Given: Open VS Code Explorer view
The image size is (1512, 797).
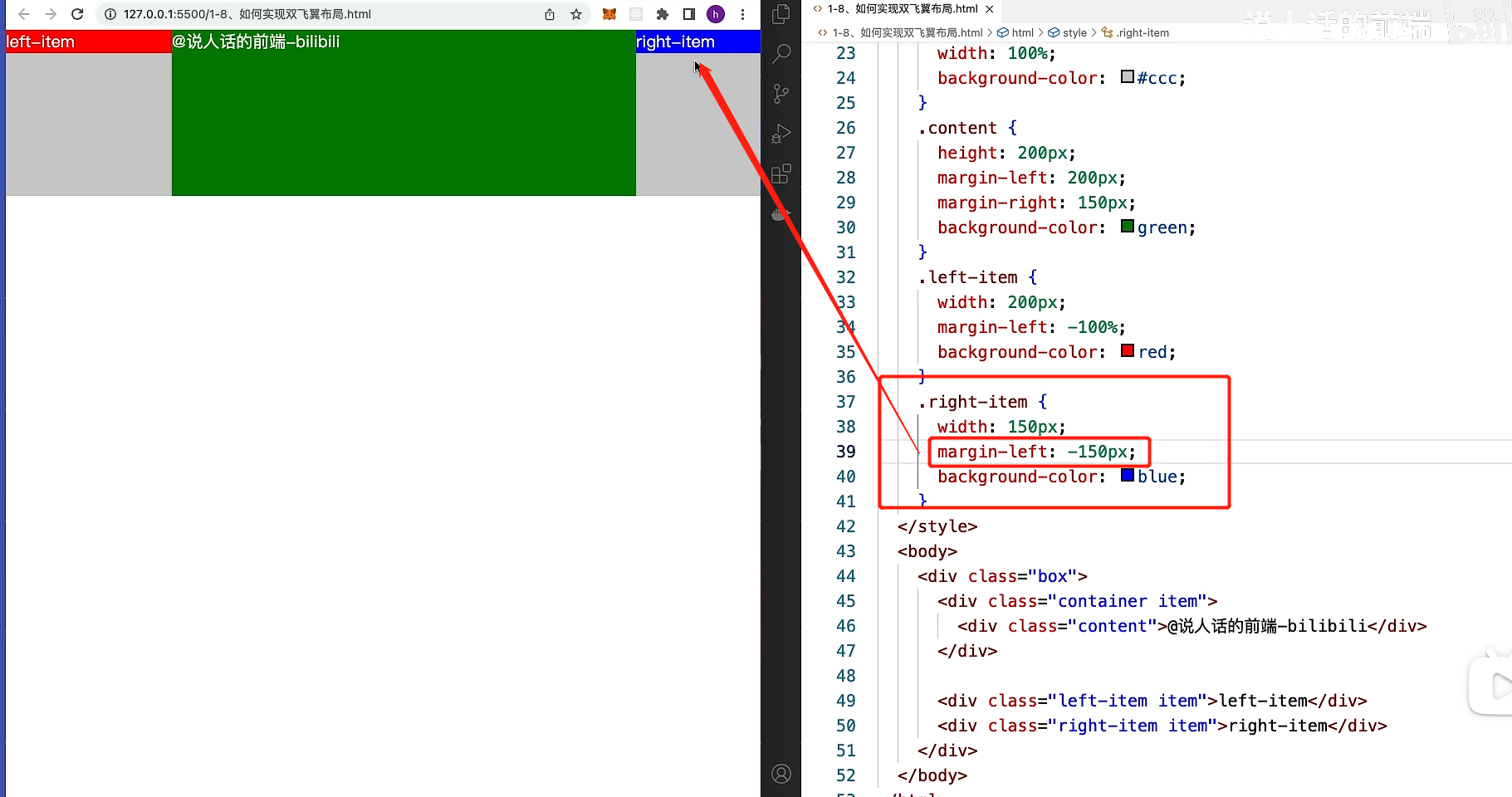Looking at the screenshot, I should [781, 14].
